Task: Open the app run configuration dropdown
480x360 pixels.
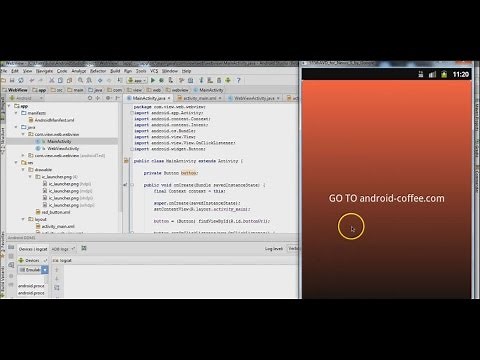Action: tap(137, 80)
